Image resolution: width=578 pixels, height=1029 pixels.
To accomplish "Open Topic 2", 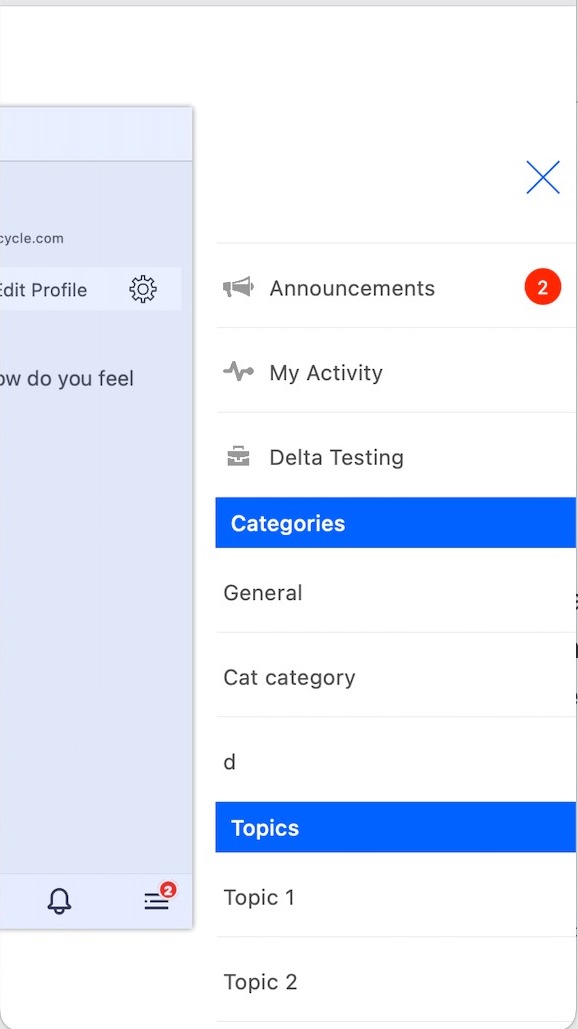I will 396,982.
